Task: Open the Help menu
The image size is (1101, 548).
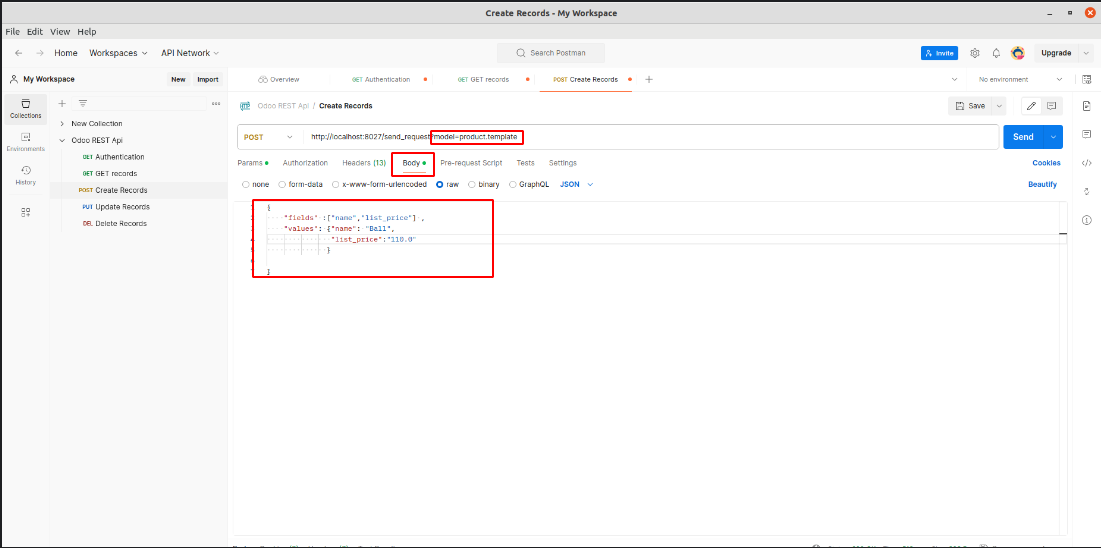Action: coord(87,32)
